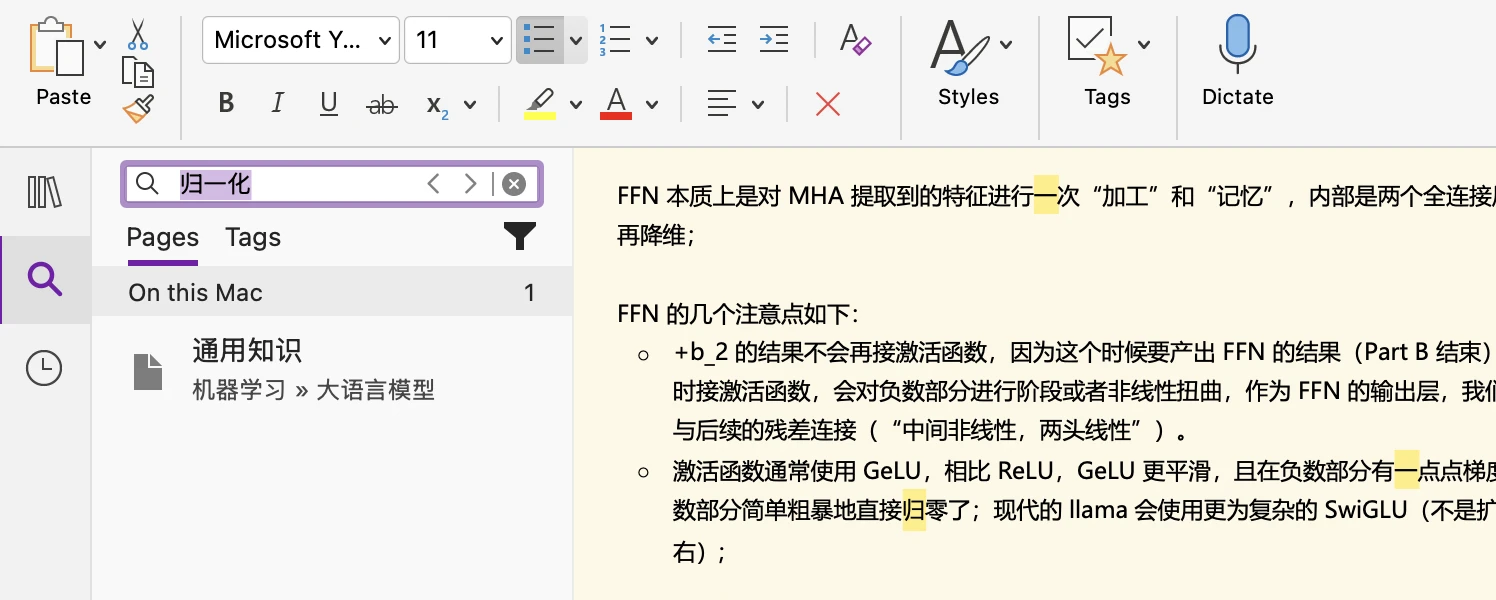Screen dimensions: 1496x600
Task: Click the page icon beside 通用知识
Action: [148, 372]
